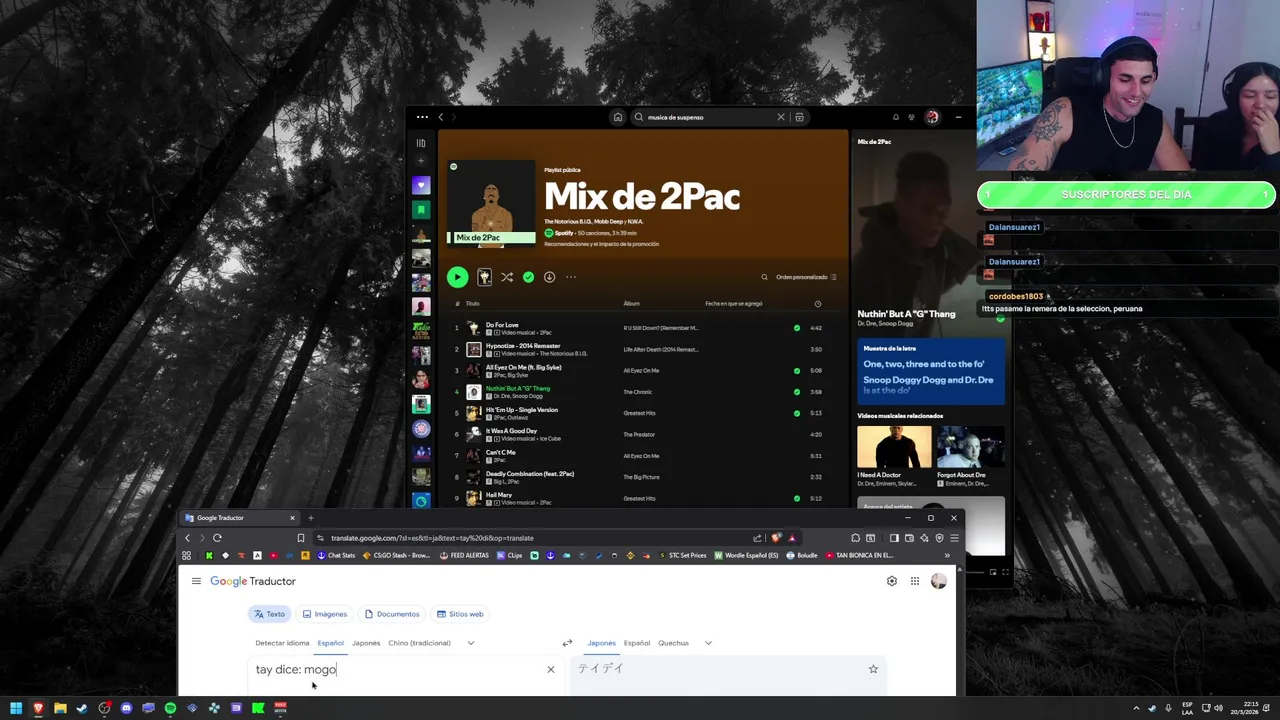1280x720 pixels.
Task: Set target language to Quechua
Action: (673, 643)
